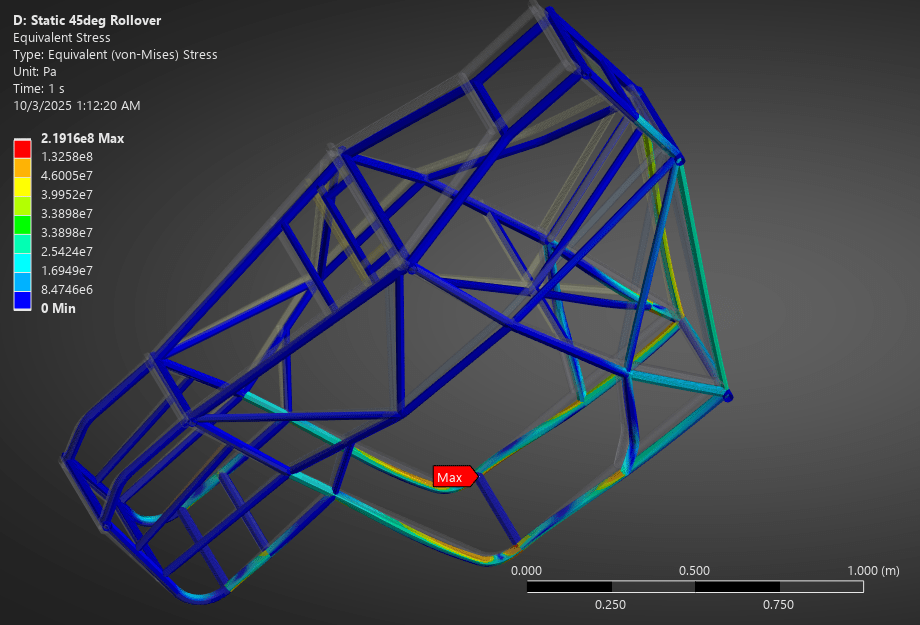Click the 2.1916e8 Max legend value

coord(83,138)
